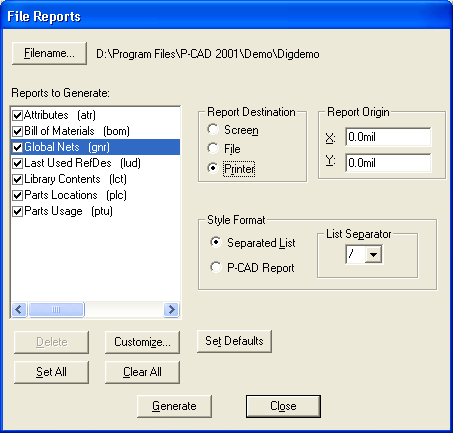This screenshot has width=453, height=433.
Task: Open the Filename... browse dialog
Action: point(49,53)
